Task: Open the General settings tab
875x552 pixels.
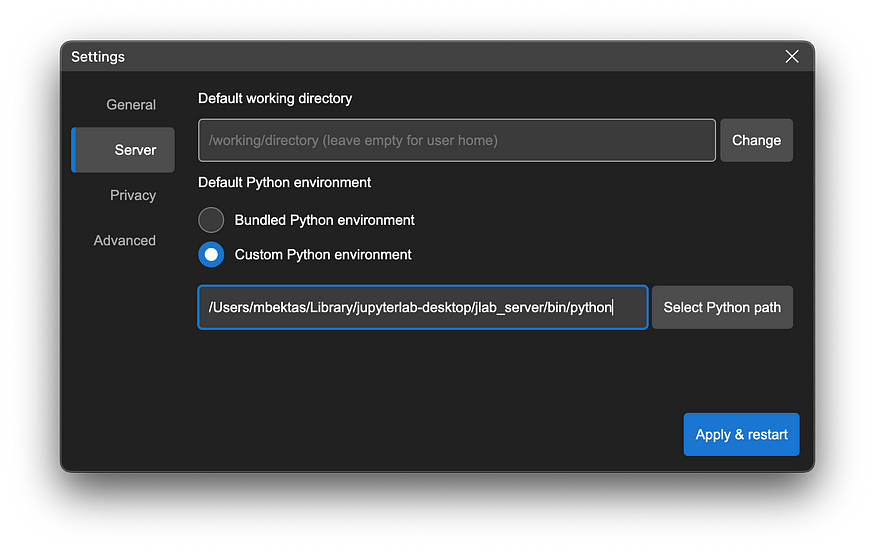Action: (x=131, y=105)
